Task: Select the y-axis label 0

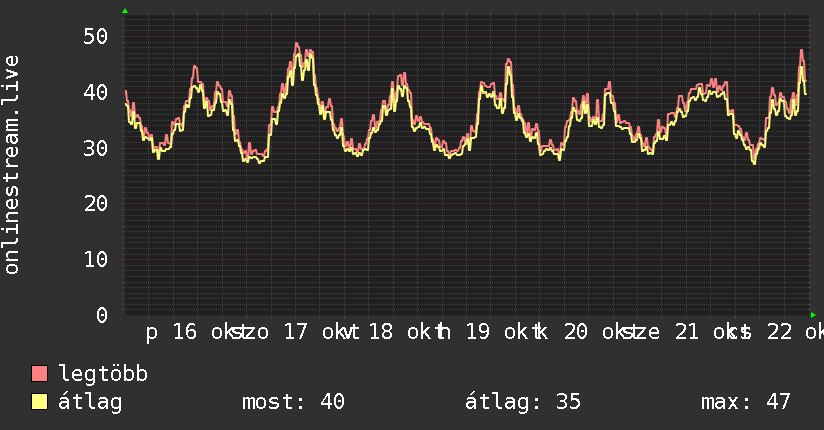Action: tap(102, 315)
